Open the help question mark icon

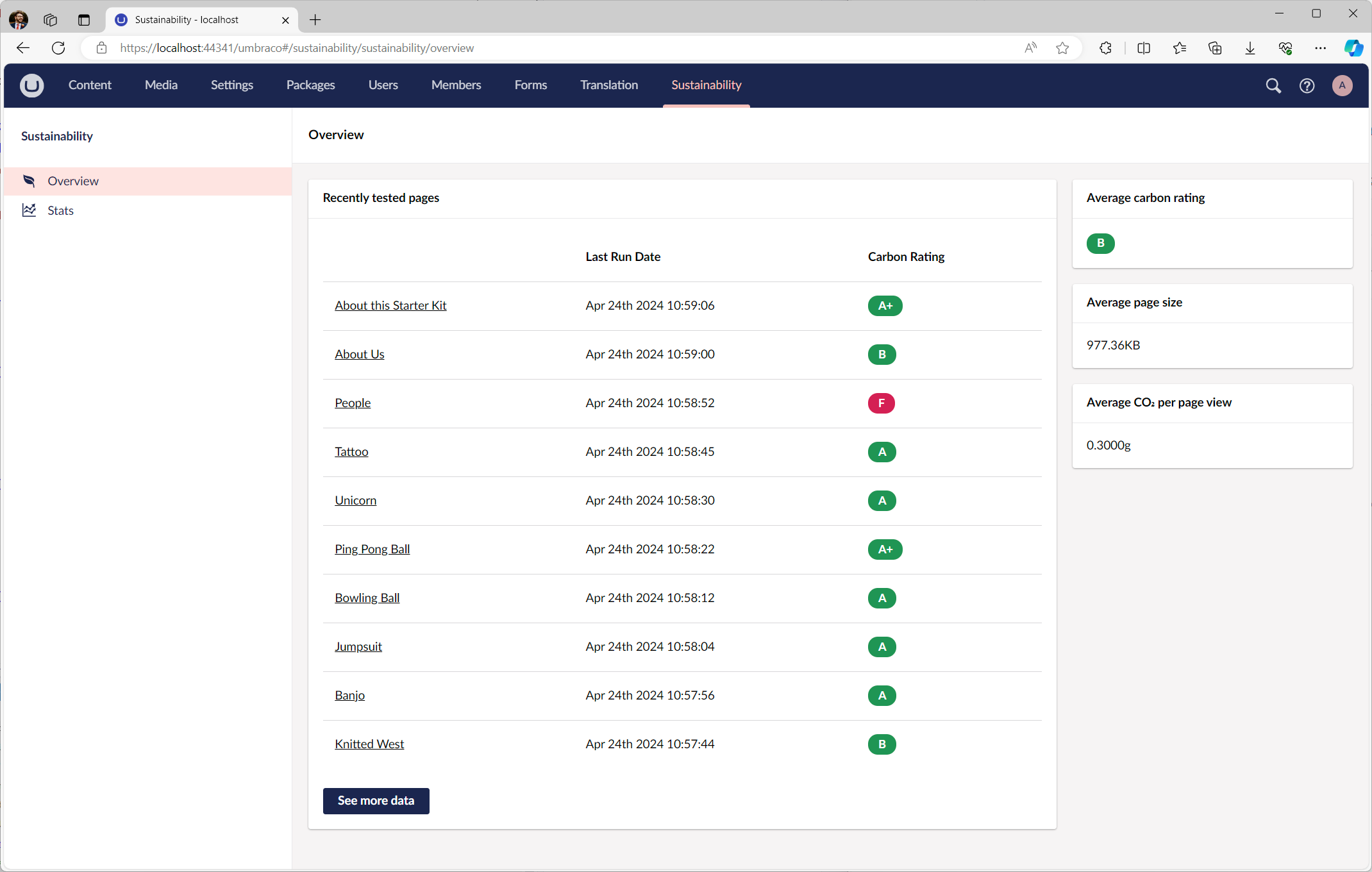point(1307,85)
